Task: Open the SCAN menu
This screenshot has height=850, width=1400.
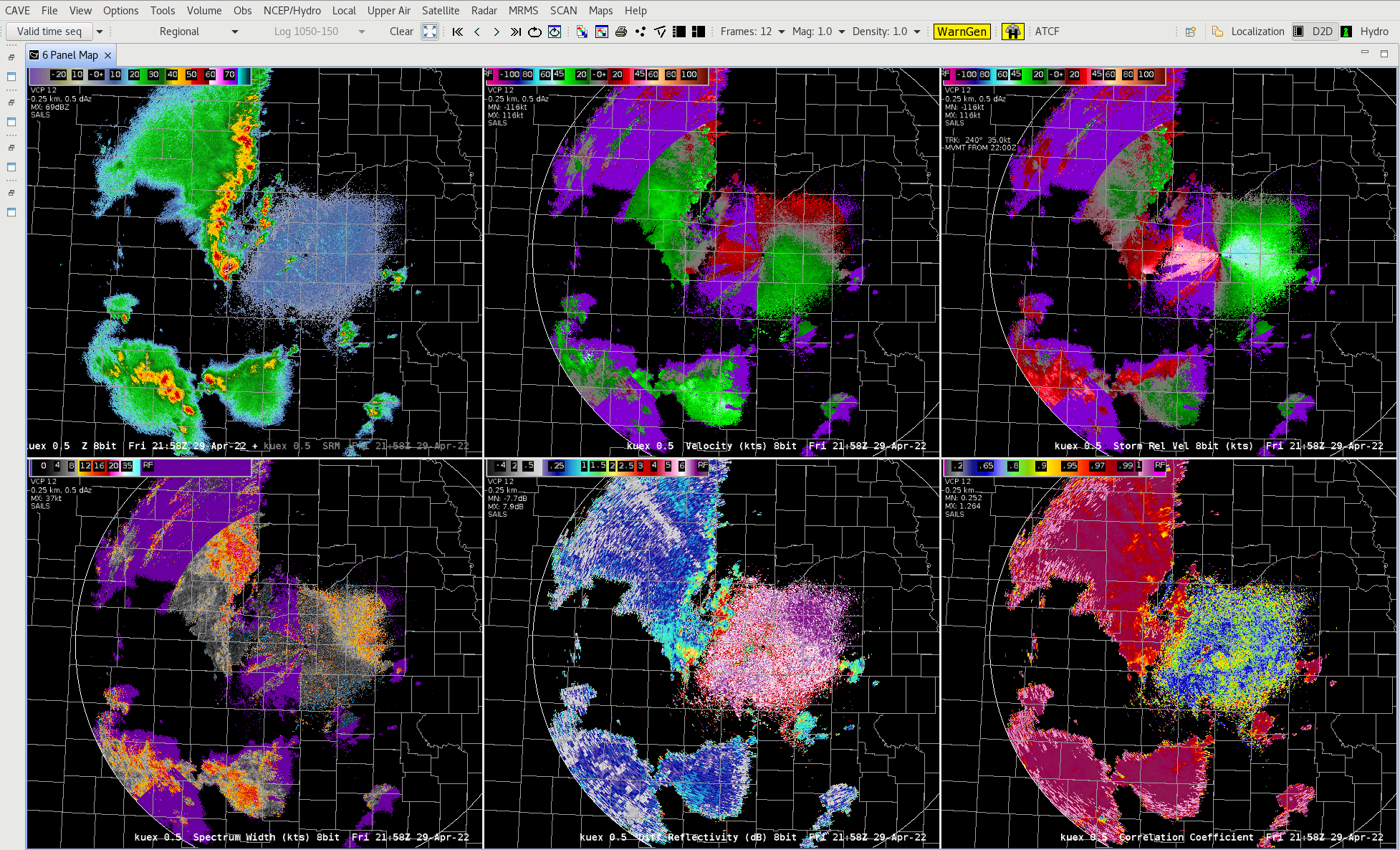Action: [564, 11]
